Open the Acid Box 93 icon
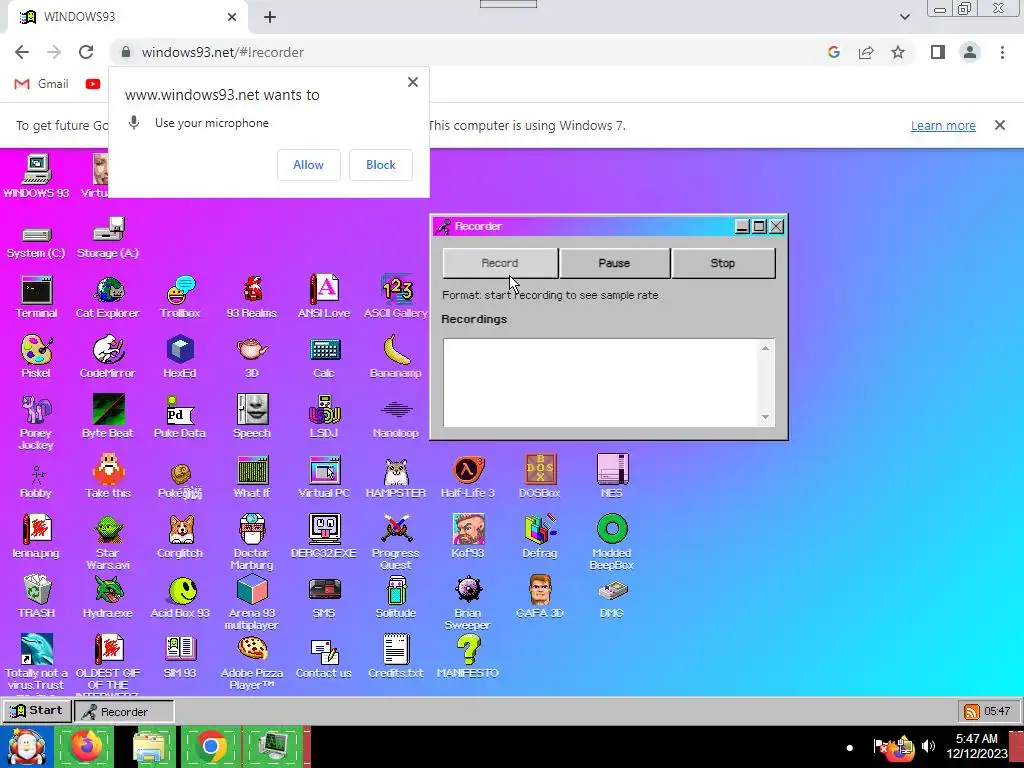1024x768 pixels. [x=180, y=596]
